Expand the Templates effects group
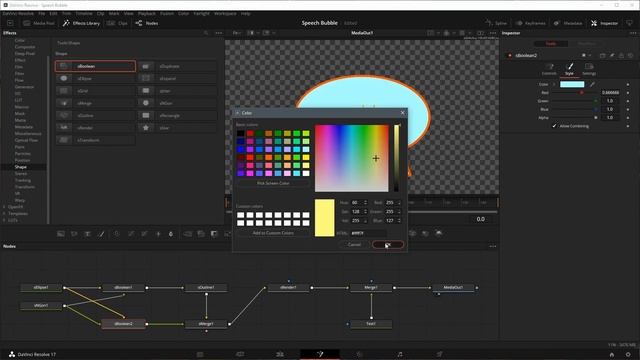Image resolution: width=640 pixels, height=360 pixels. point(4,213)
